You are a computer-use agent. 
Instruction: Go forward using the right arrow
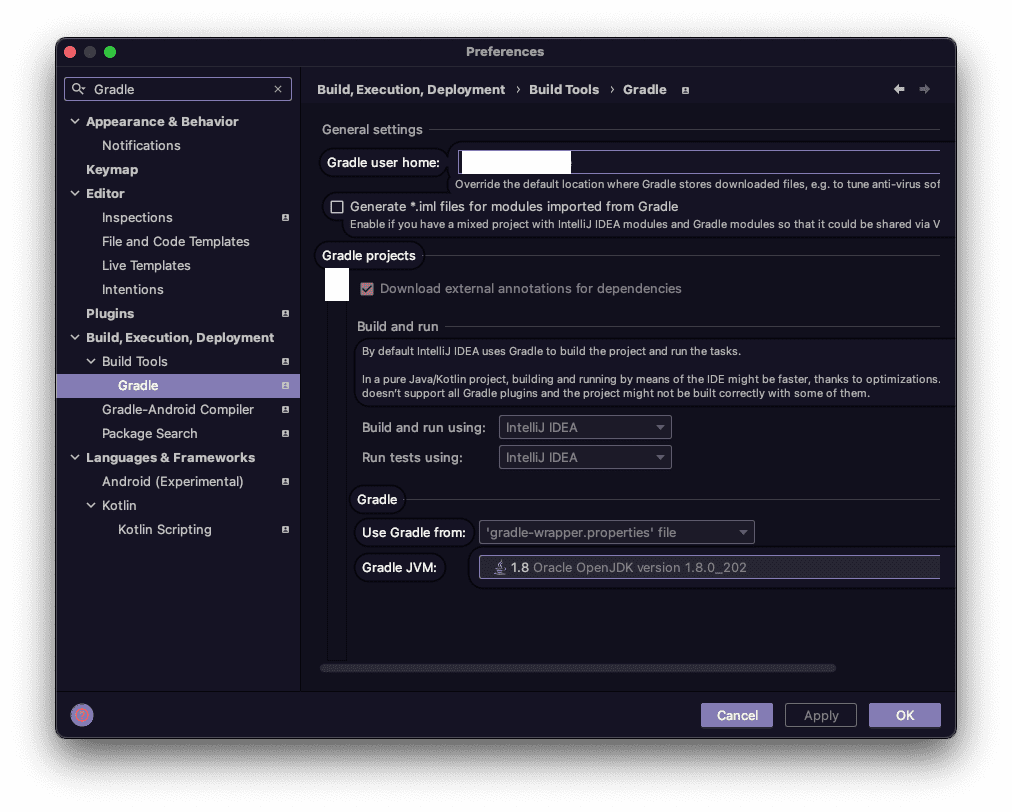(x=924, y=89)
